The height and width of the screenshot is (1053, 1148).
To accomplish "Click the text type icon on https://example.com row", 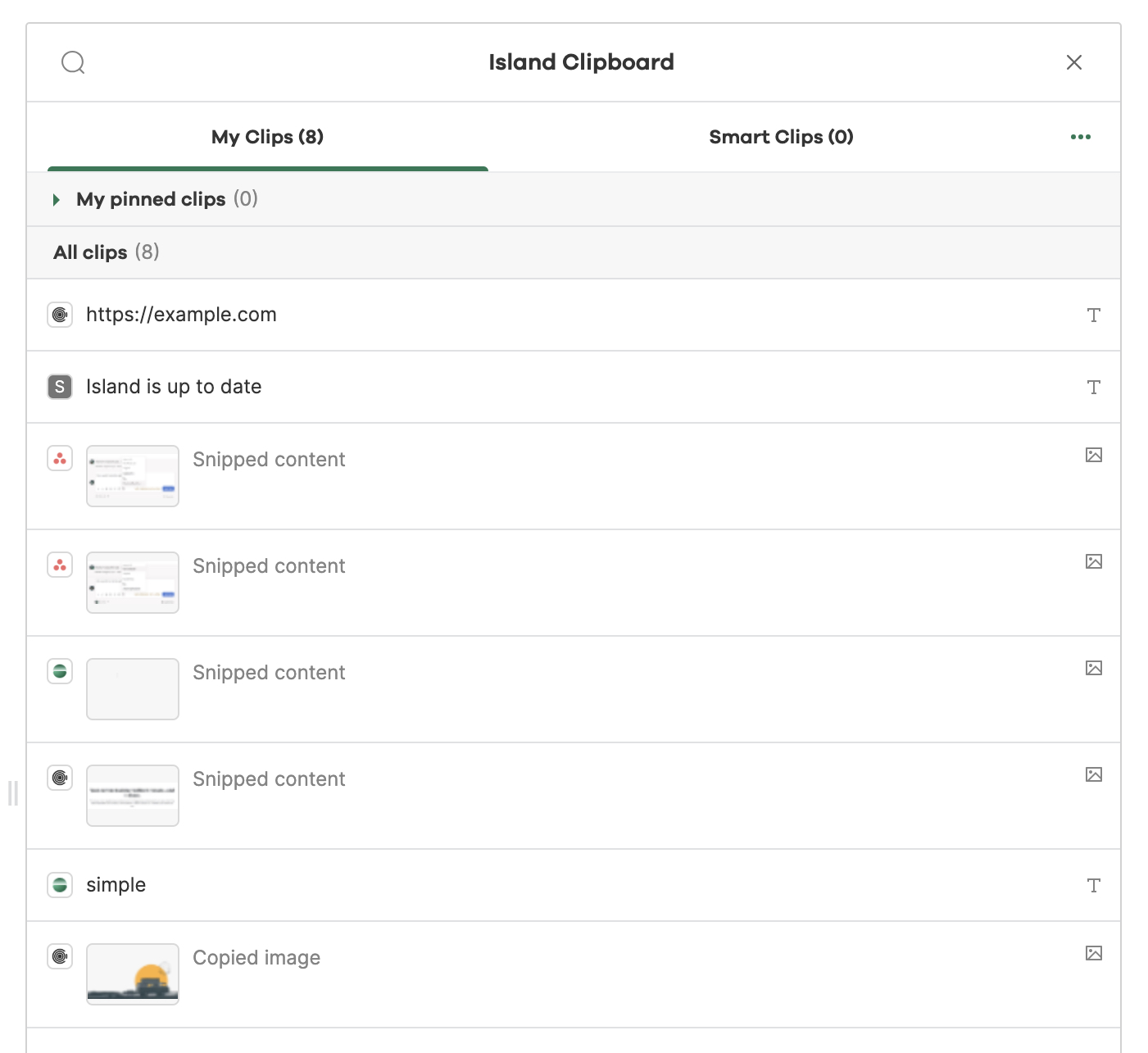I will coord(1094,315).
